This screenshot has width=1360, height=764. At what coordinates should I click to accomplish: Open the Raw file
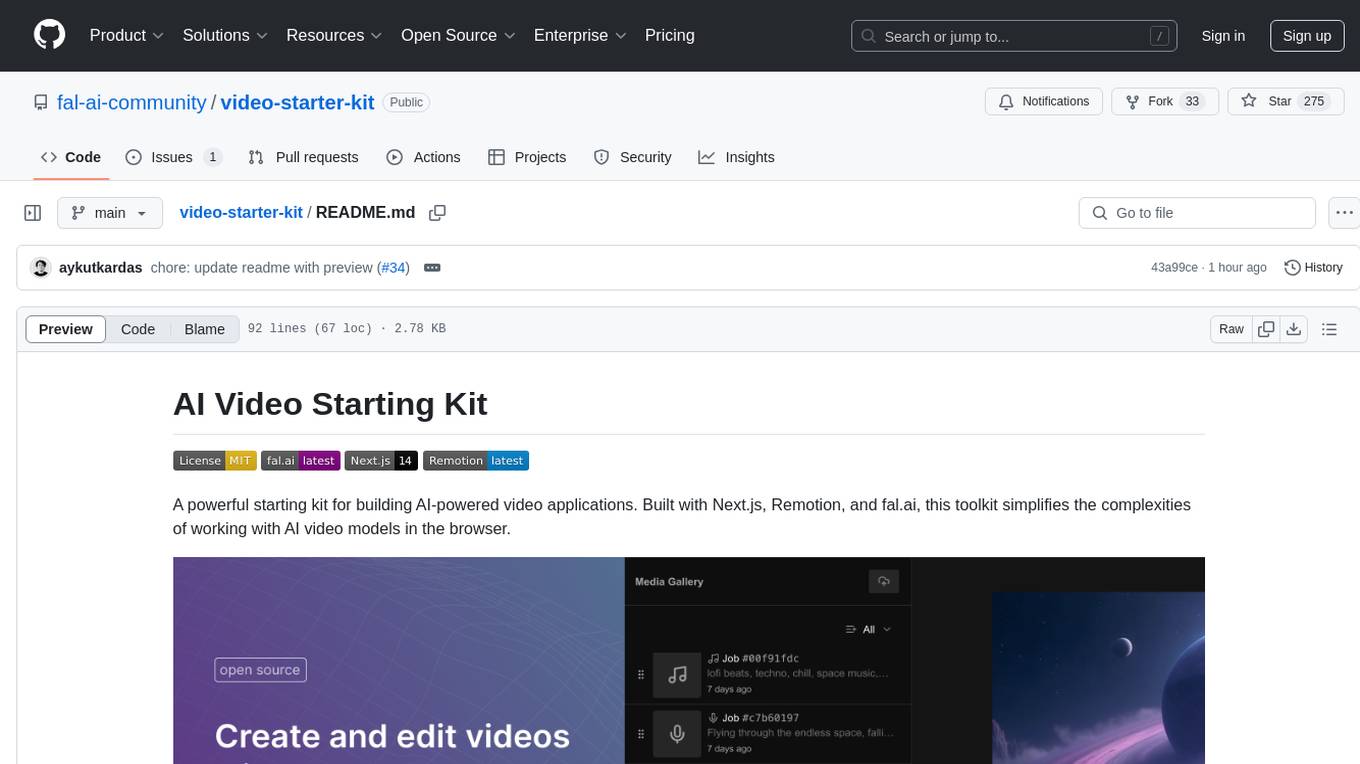pos(1231,329)
